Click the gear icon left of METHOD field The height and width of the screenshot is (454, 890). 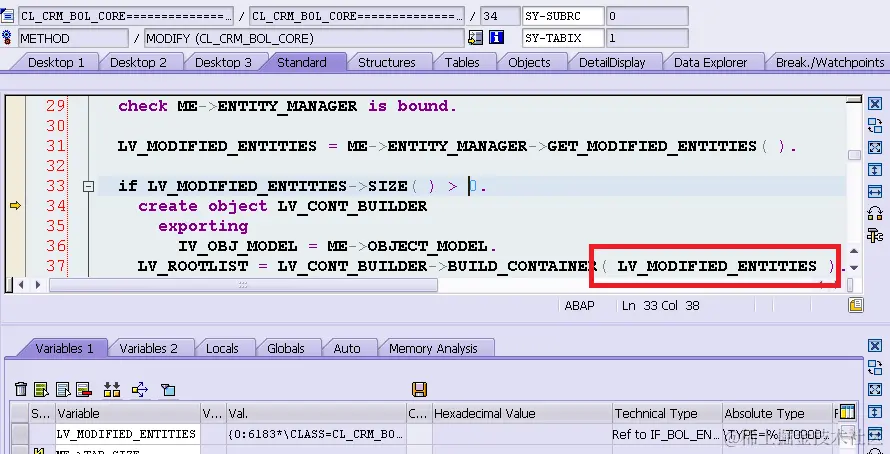coord(7,38)
